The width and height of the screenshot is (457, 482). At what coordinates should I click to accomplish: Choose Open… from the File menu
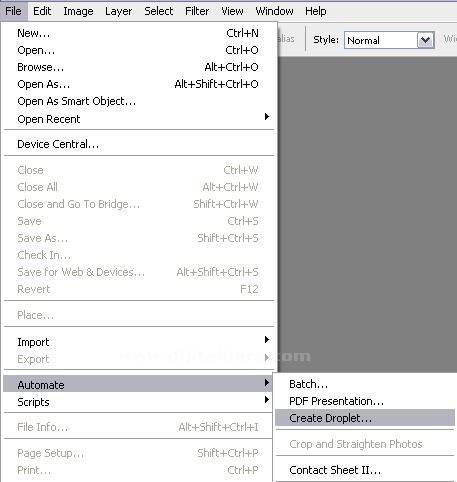pyautogui.click(x=139, y=50)
